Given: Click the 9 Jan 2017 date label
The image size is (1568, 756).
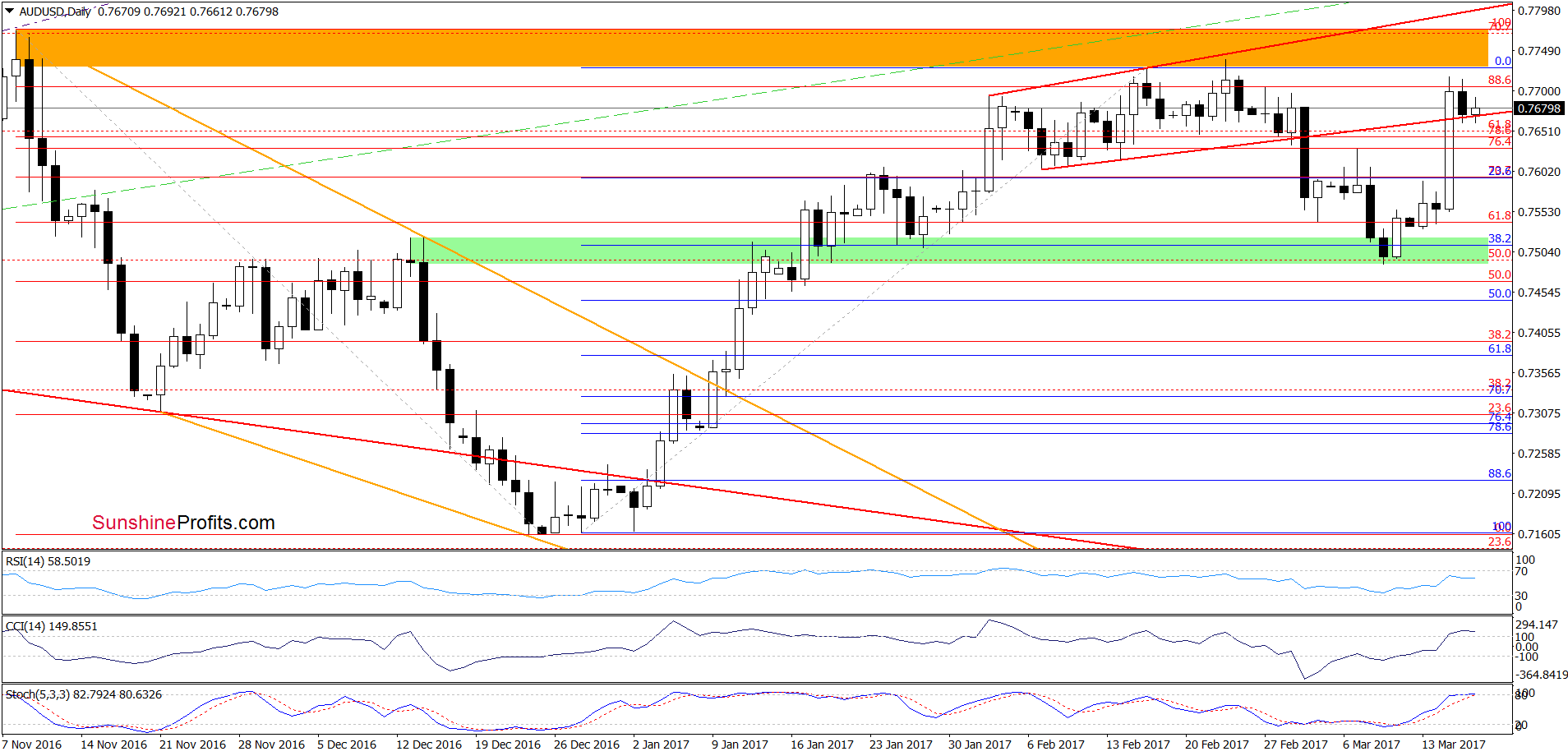Looking at the screenshot, I should coord(740,744).
